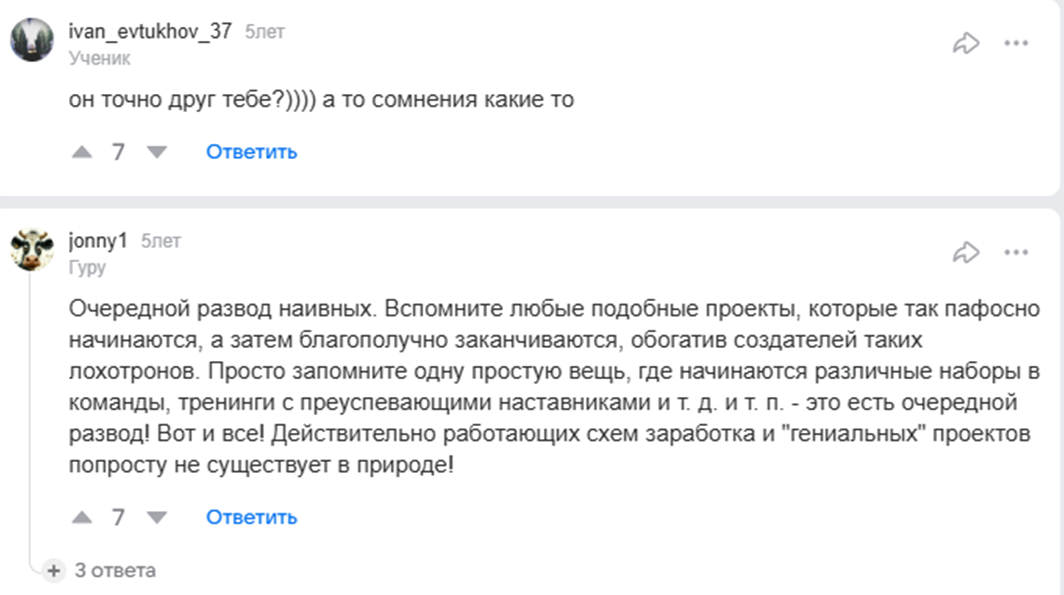Open three-dots menu on ivan_evtukhov_37's comment
The image size is (1064, 595).
[x=1016, y=43]
